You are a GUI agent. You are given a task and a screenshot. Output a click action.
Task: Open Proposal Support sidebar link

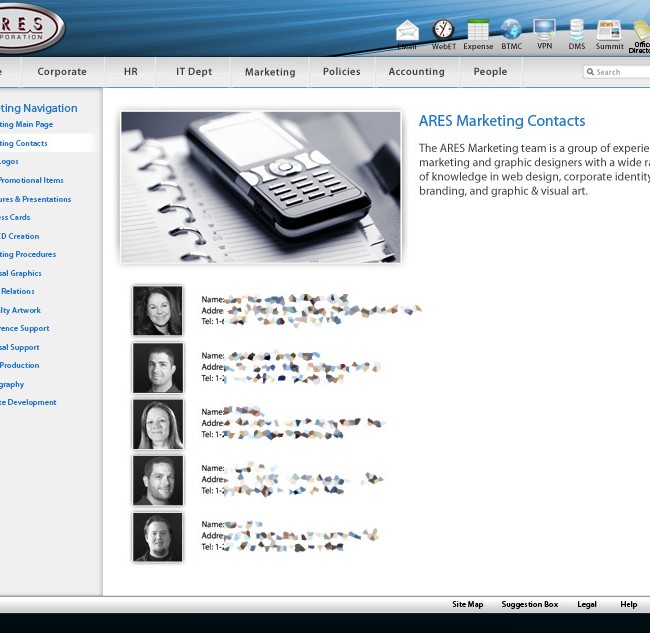click(19, 347)
